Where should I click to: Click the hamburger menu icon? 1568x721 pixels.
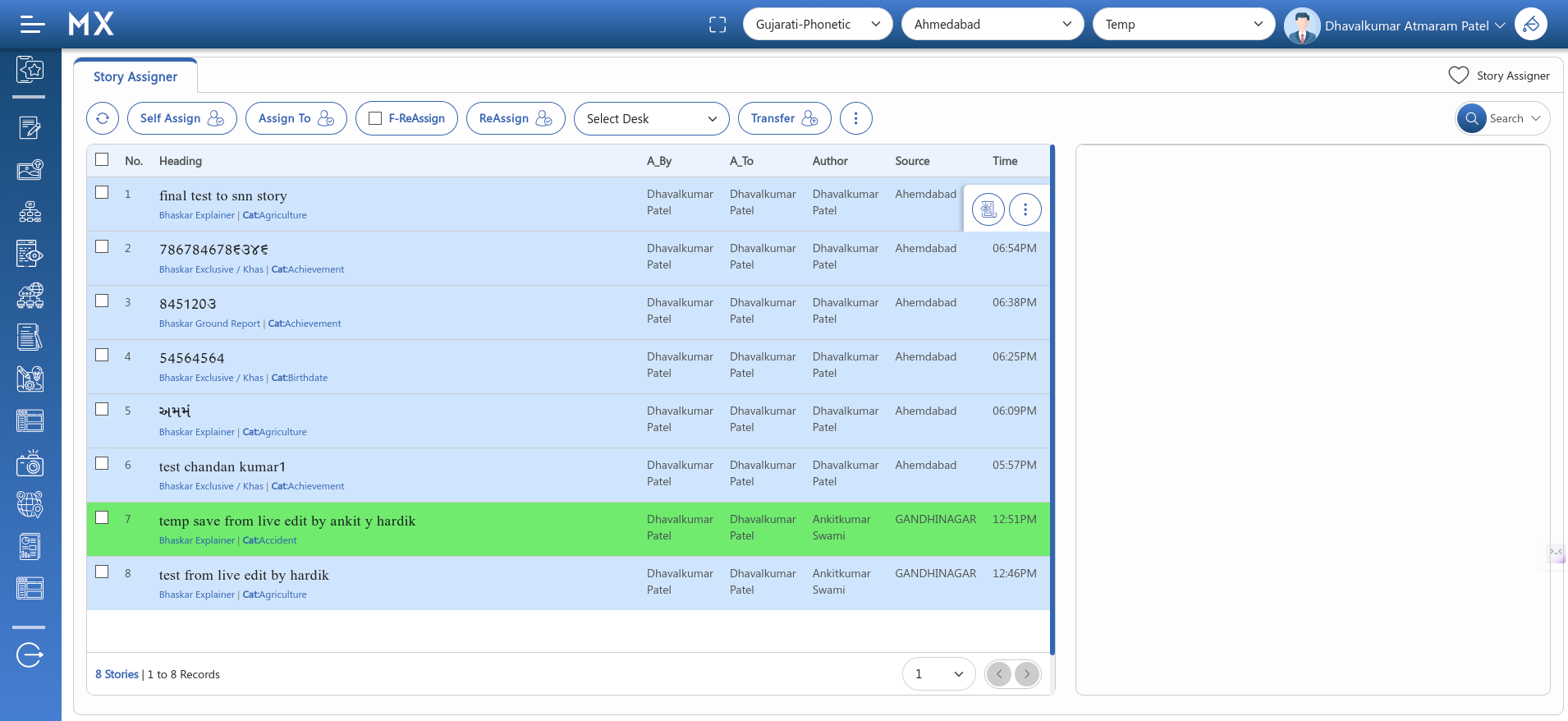pyautogui.click(x=32, y=25)
